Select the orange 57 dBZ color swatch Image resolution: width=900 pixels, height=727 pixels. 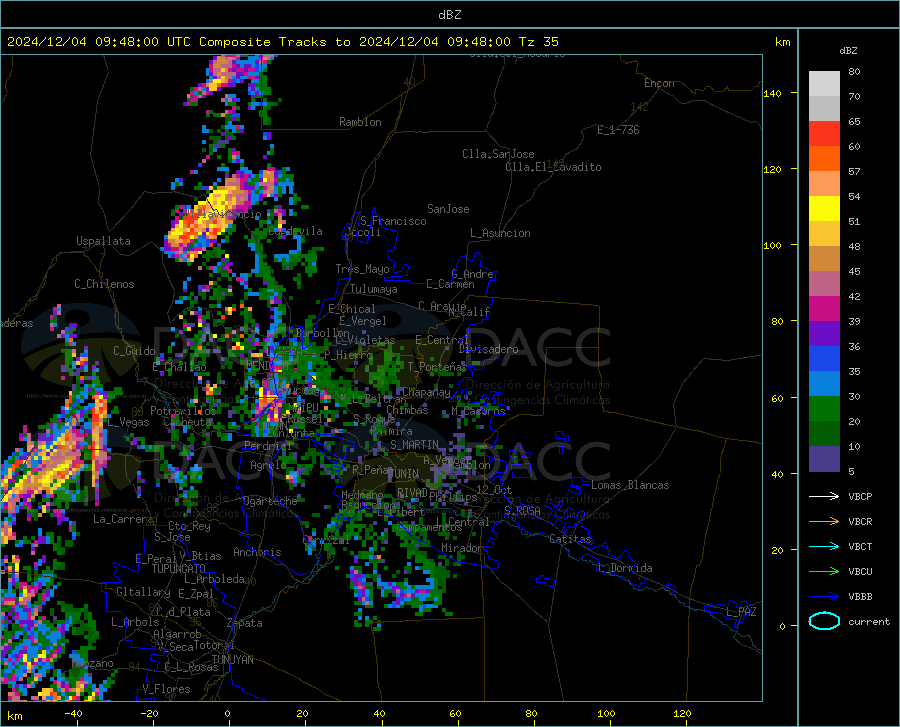tap(824, 159)
